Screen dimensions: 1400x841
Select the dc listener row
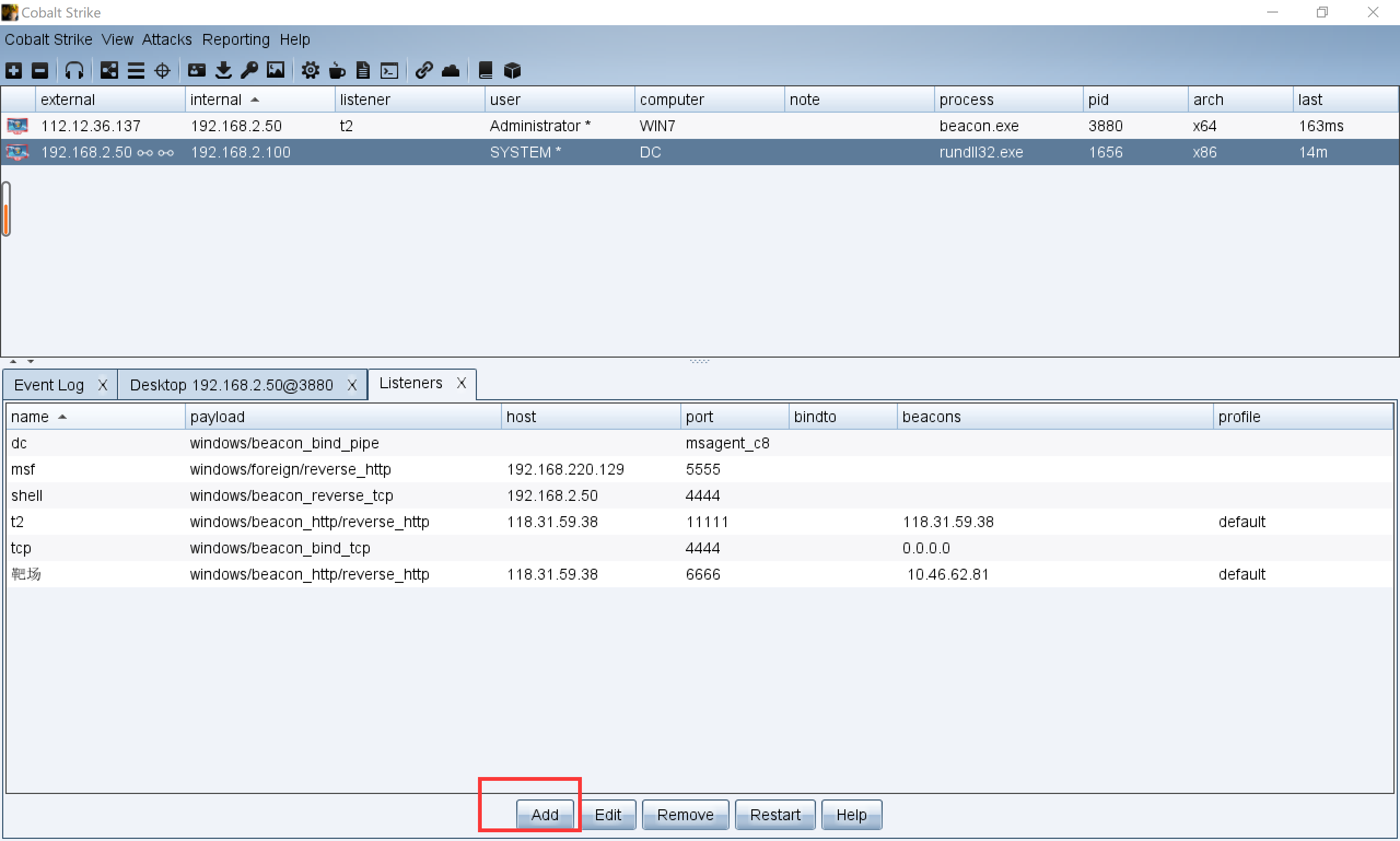tap(699, 442)
